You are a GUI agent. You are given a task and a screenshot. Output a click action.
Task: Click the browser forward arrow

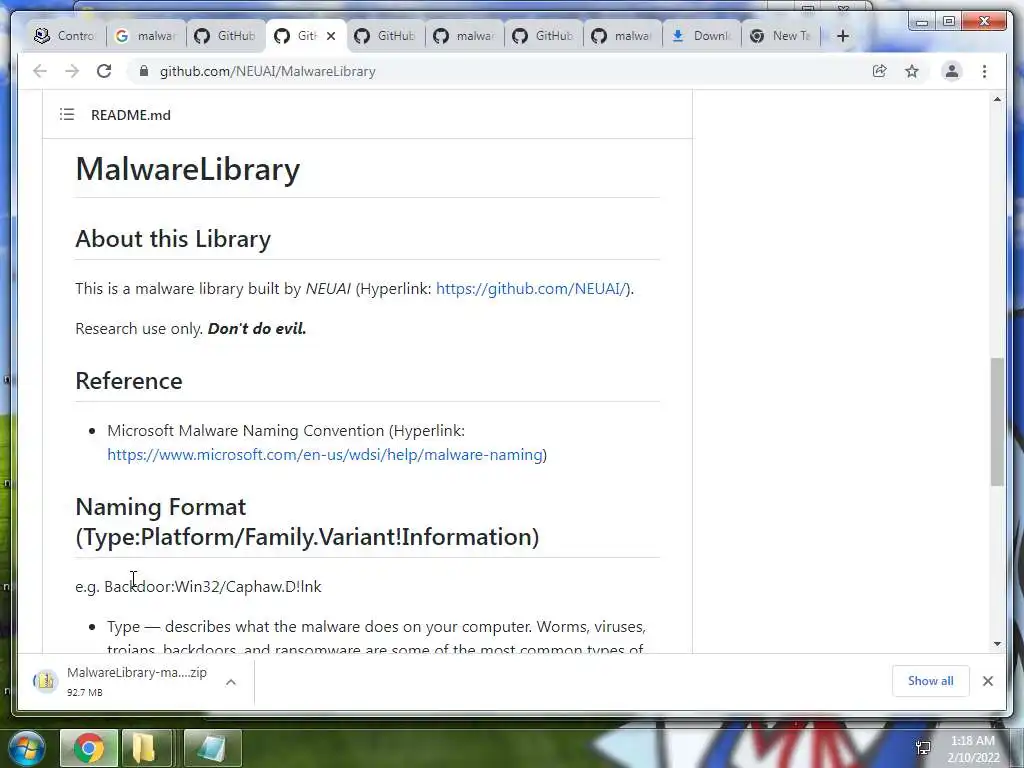pyautogui.click(x=72, y=71)
